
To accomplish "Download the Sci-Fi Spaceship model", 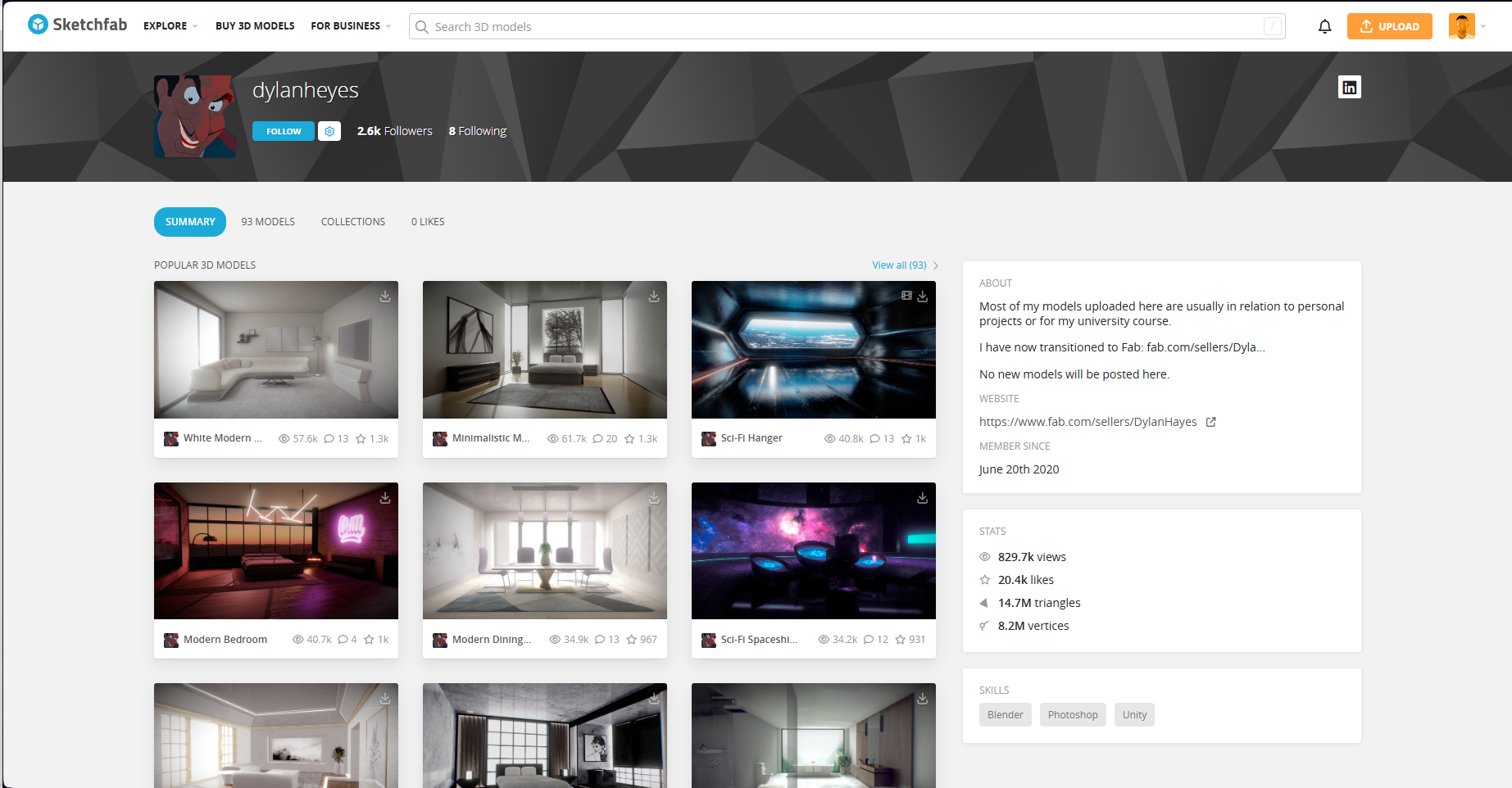I will [923, 498].
